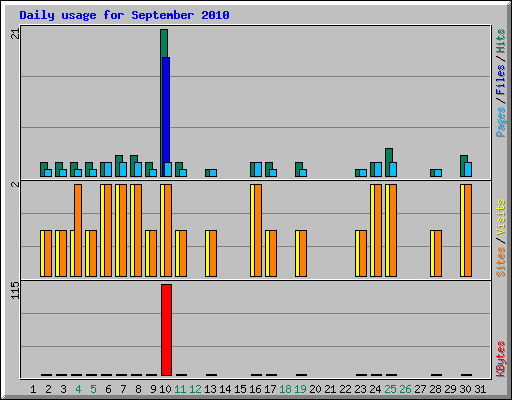Click green weekend day label "5"
Viewport: 512px width, 400px height.
coord(93,389)
